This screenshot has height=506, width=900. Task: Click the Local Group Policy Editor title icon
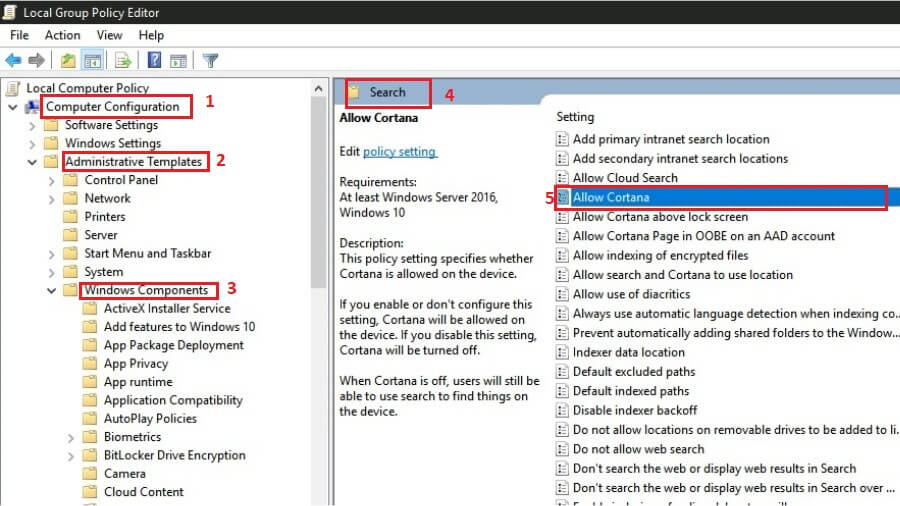[9, 12]
